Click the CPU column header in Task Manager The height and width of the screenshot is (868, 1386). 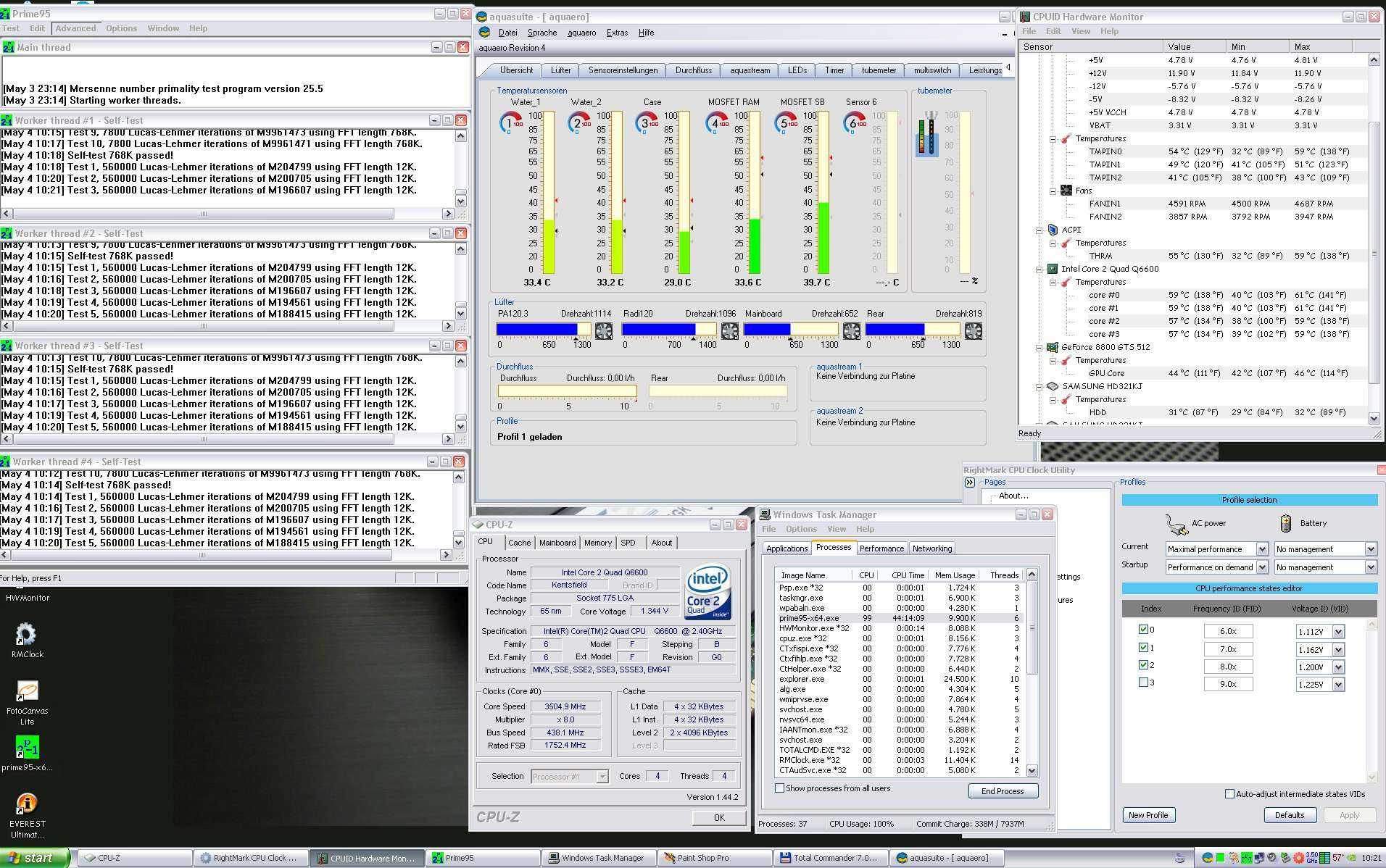pyautogui.click(x=866, y=575)
